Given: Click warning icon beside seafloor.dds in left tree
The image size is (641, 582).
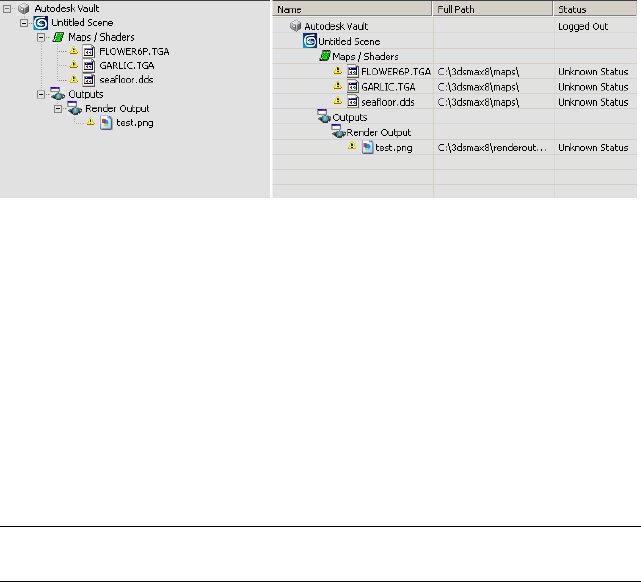Looking at the screenshot, I should coord(74,79).
